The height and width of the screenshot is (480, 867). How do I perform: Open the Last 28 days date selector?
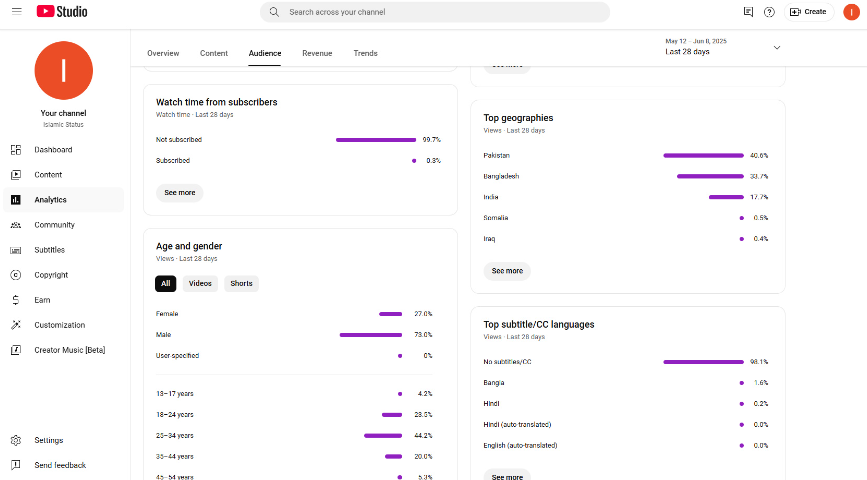tap(723, 47)
